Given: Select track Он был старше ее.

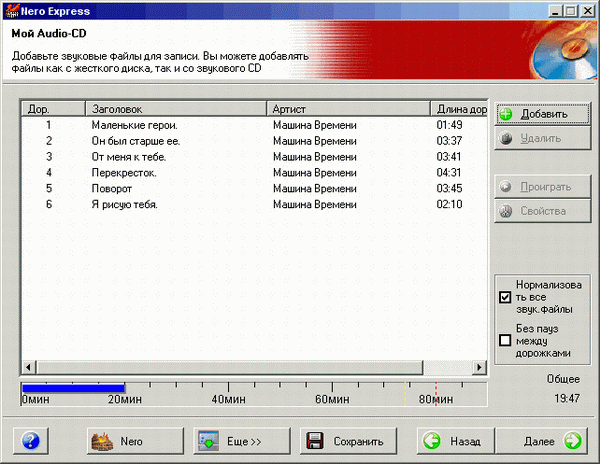Looking at the screenshot, I should pyautogui.click(x=135, y=141).
